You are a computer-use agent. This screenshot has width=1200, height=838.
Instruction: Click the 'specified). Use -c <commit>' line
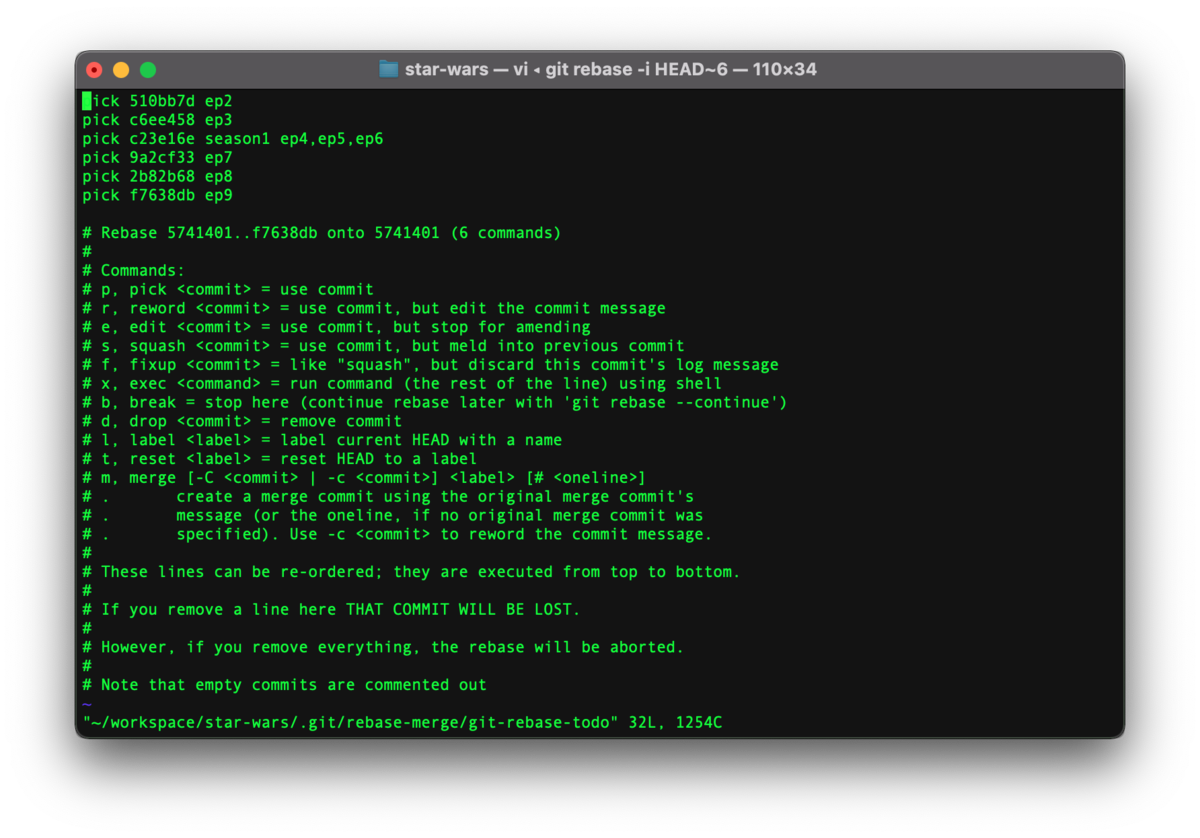(397, 534)
